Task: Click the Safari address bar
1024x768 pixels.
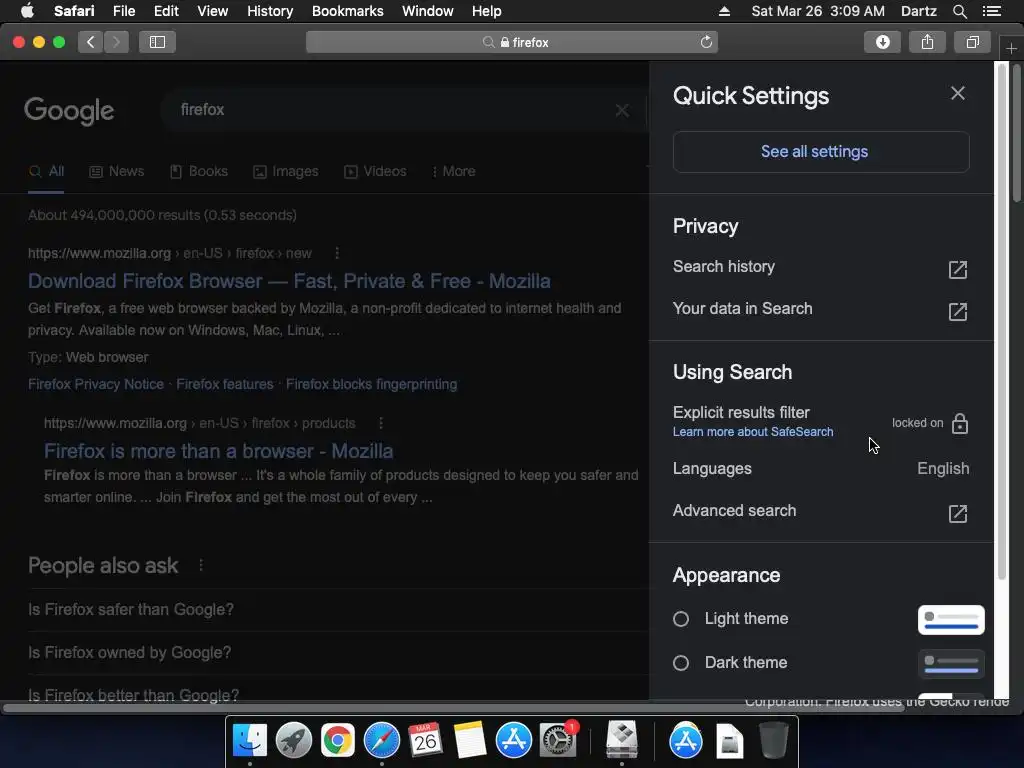Action: (x=512, y=42)
